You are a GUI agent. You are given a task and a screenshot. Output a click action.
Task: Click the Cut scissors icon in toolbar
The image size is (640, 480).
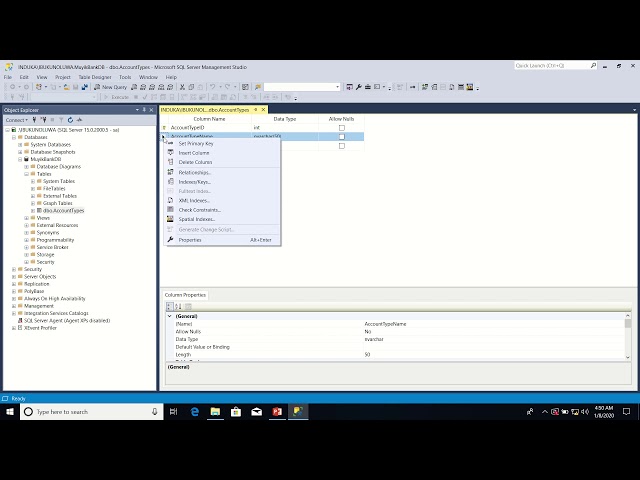pyautogui.click(x=182, y=87)
